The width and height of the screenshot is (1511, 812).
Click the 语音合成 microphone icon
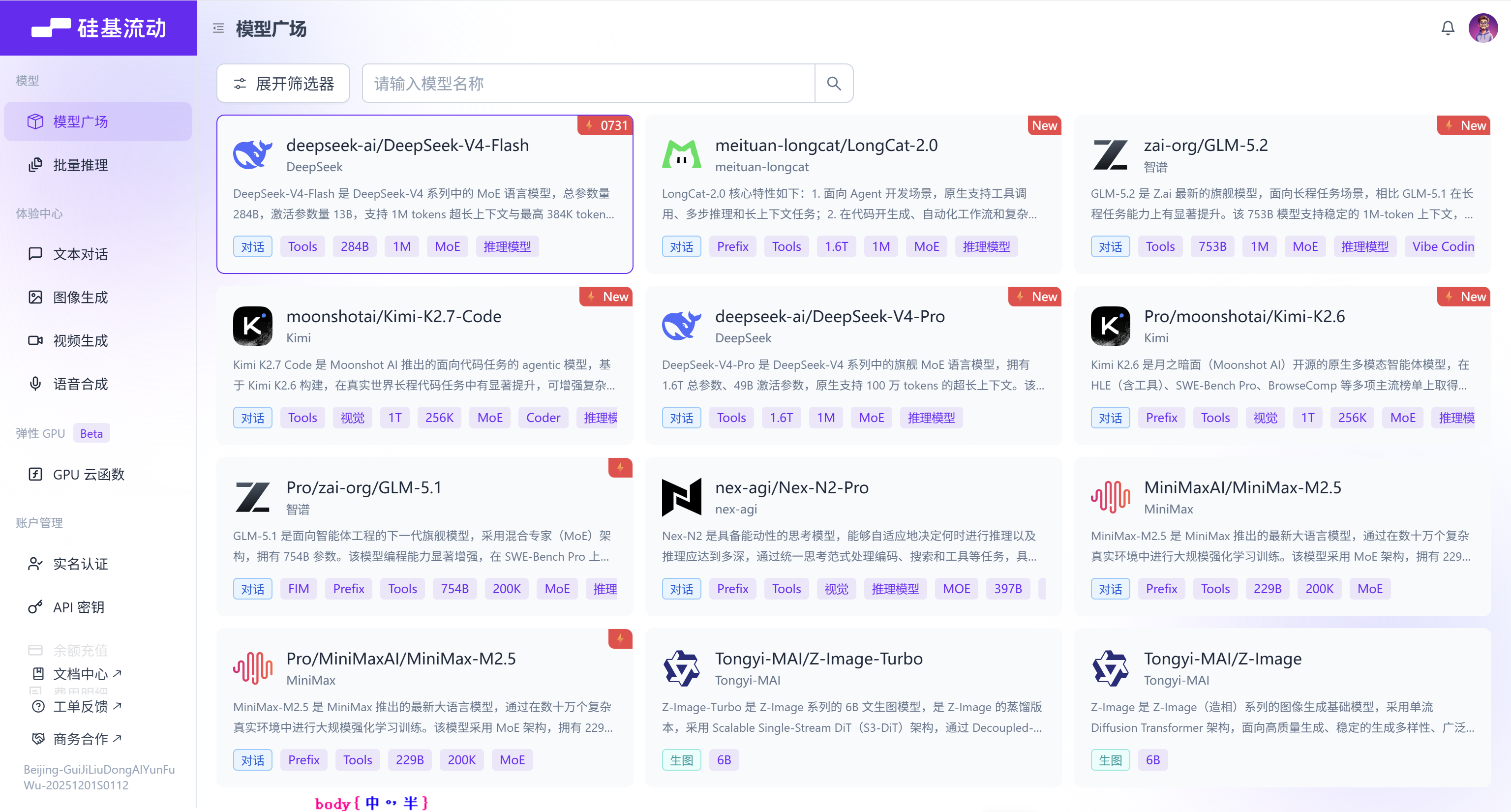pyautogui.click(x=35, y=384)
